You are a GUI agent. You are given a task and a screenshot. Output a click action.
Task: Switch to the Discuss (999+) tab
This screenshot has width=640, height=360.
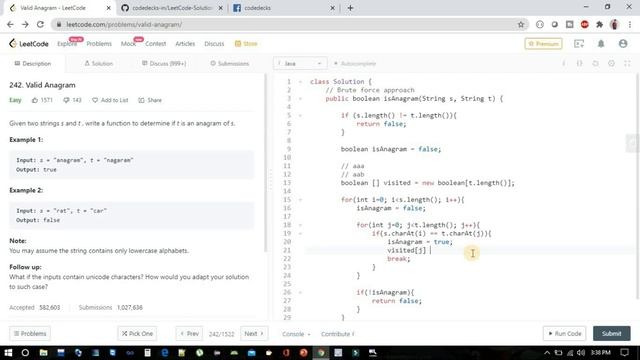click(164, 64)
